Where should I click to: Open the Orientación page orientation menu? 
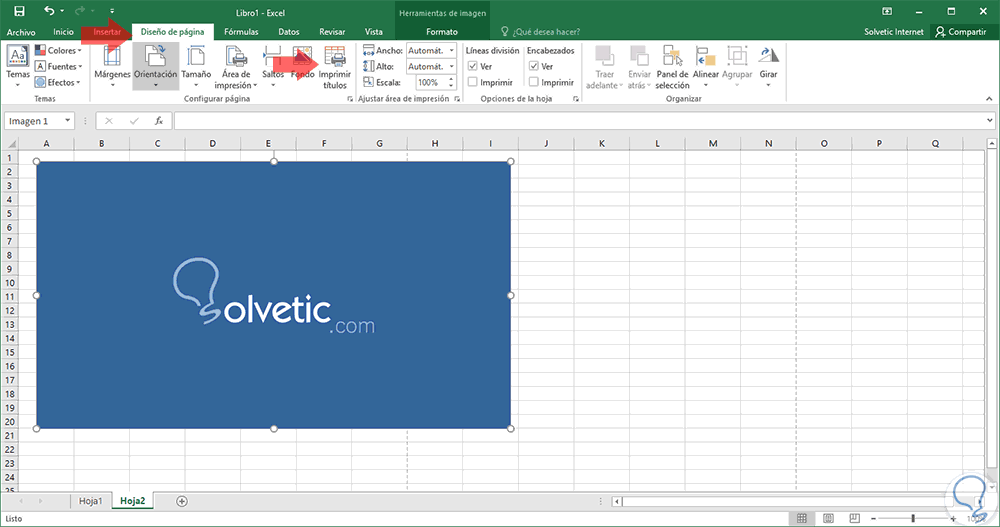coord(155,66)
